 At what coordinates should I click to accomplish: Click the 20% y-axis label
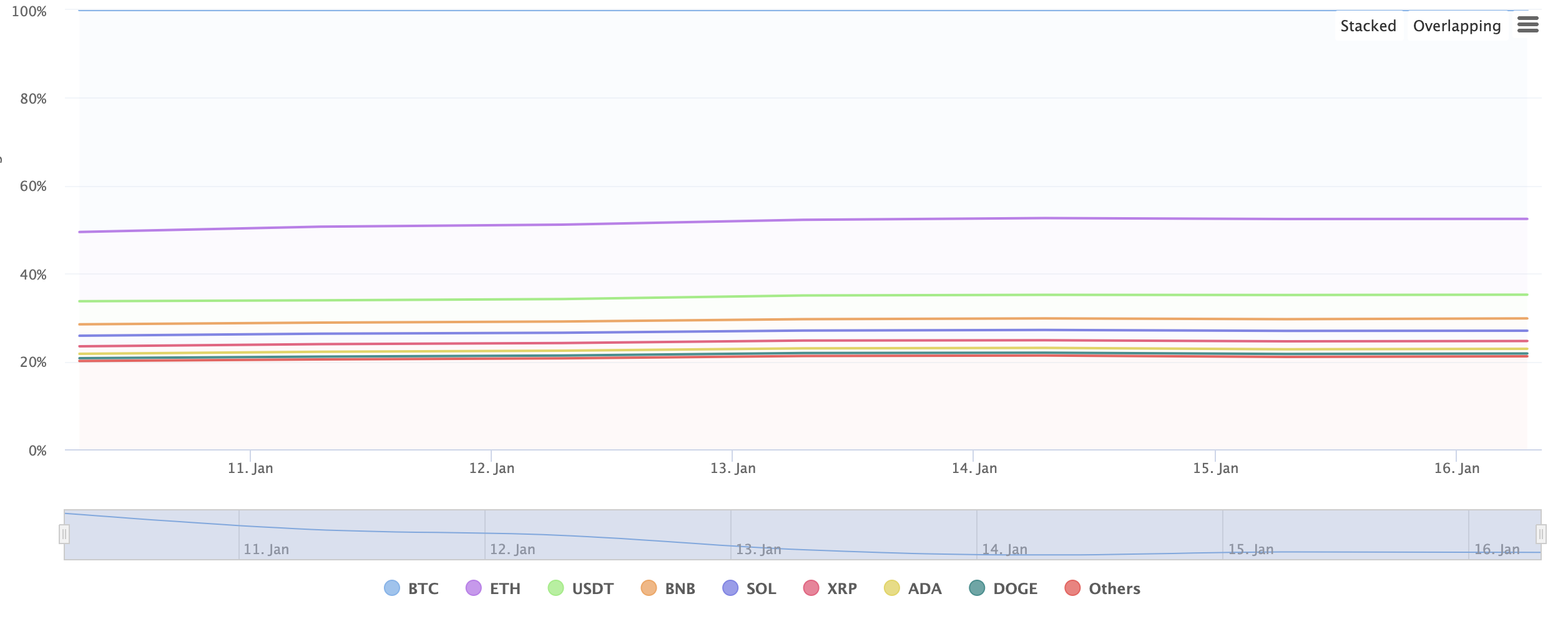coord(33,362)
